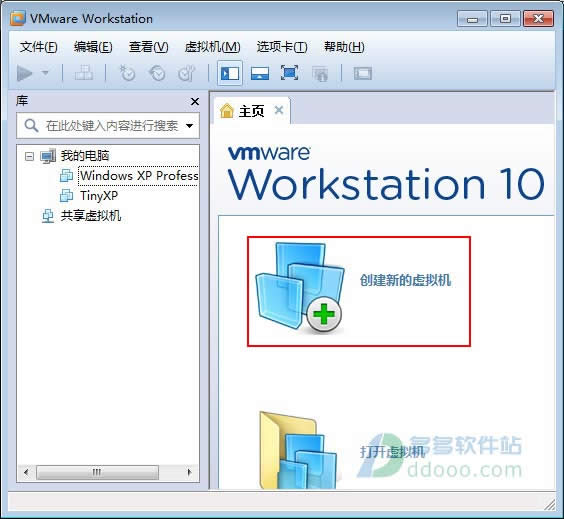Click the library search input field

point(108,126)
